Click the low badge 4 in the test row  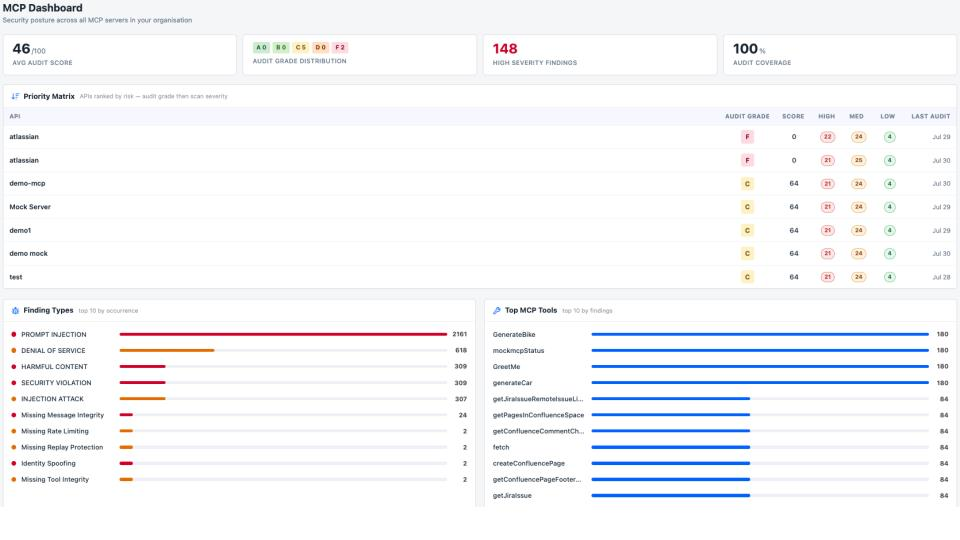890,277
